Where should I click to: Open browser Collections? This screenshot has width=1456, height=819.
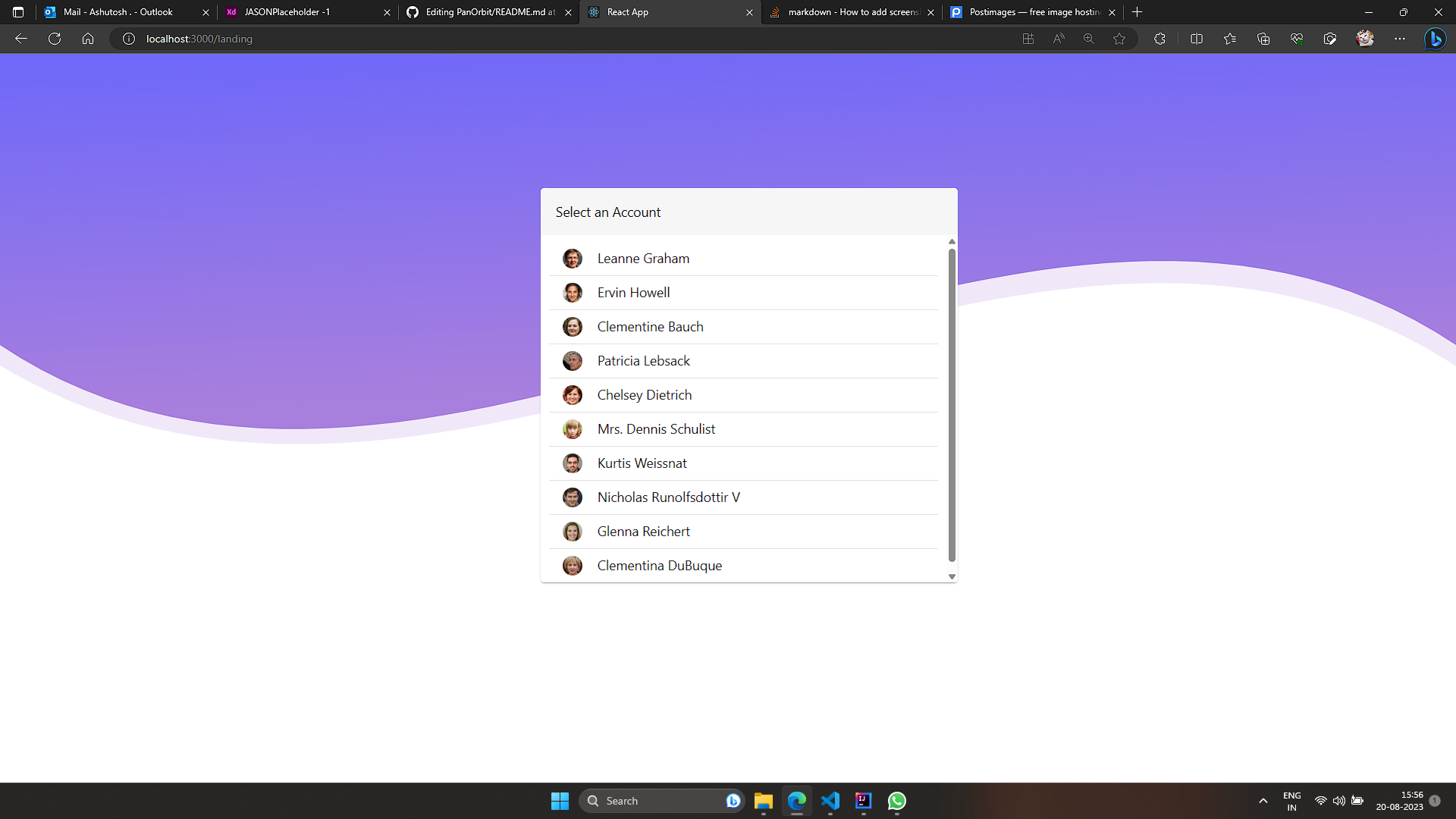pyautogui.click(x=1263, y=39)
